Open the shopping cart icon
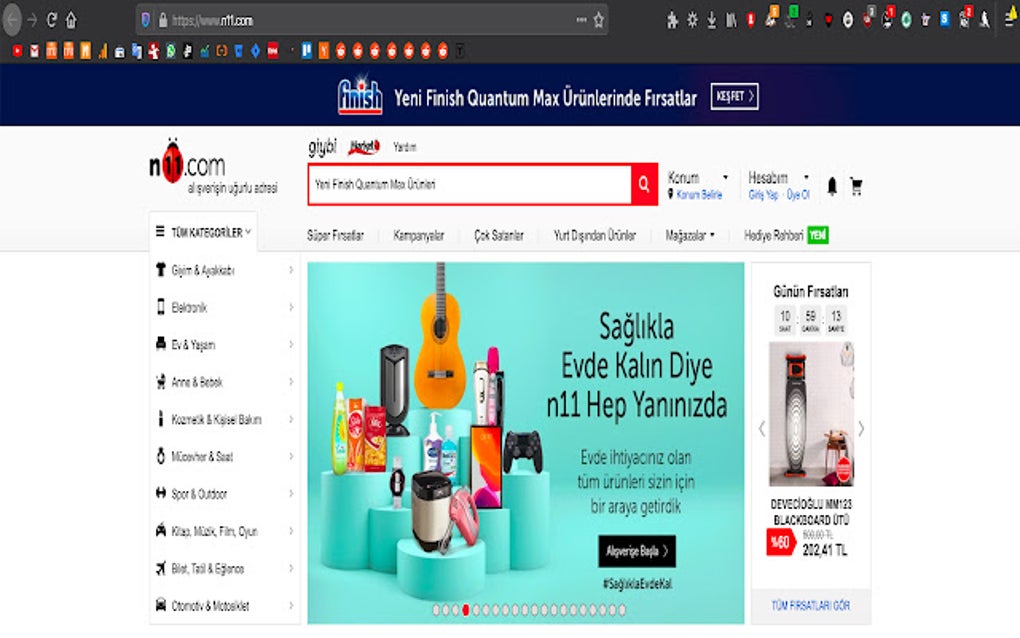The image size is (1020, 638). pos(856,187)
